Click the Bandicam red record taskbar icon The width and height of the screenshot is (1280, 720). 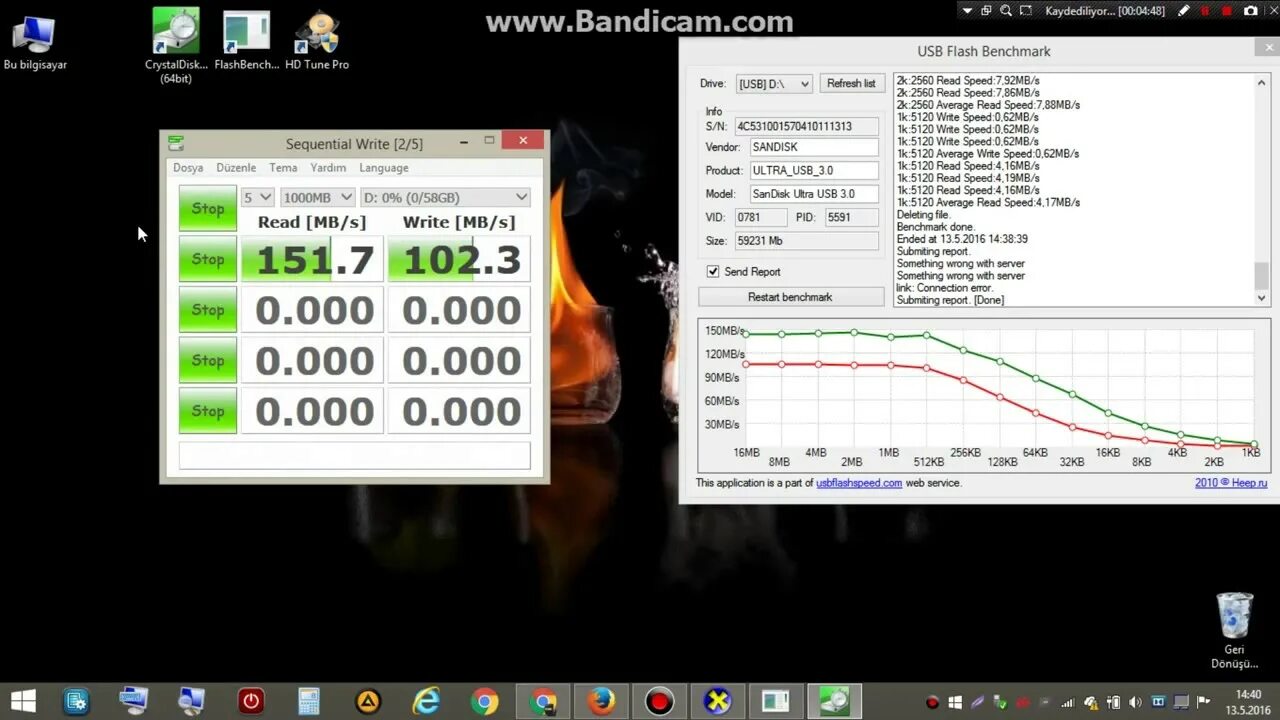coord(659,701)
